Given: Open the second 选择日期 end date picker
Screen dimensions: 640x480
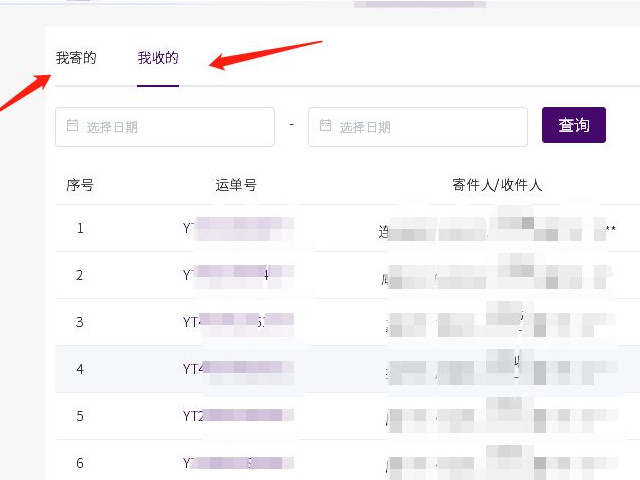Looking at the screenshot, I should coord(418,127).
